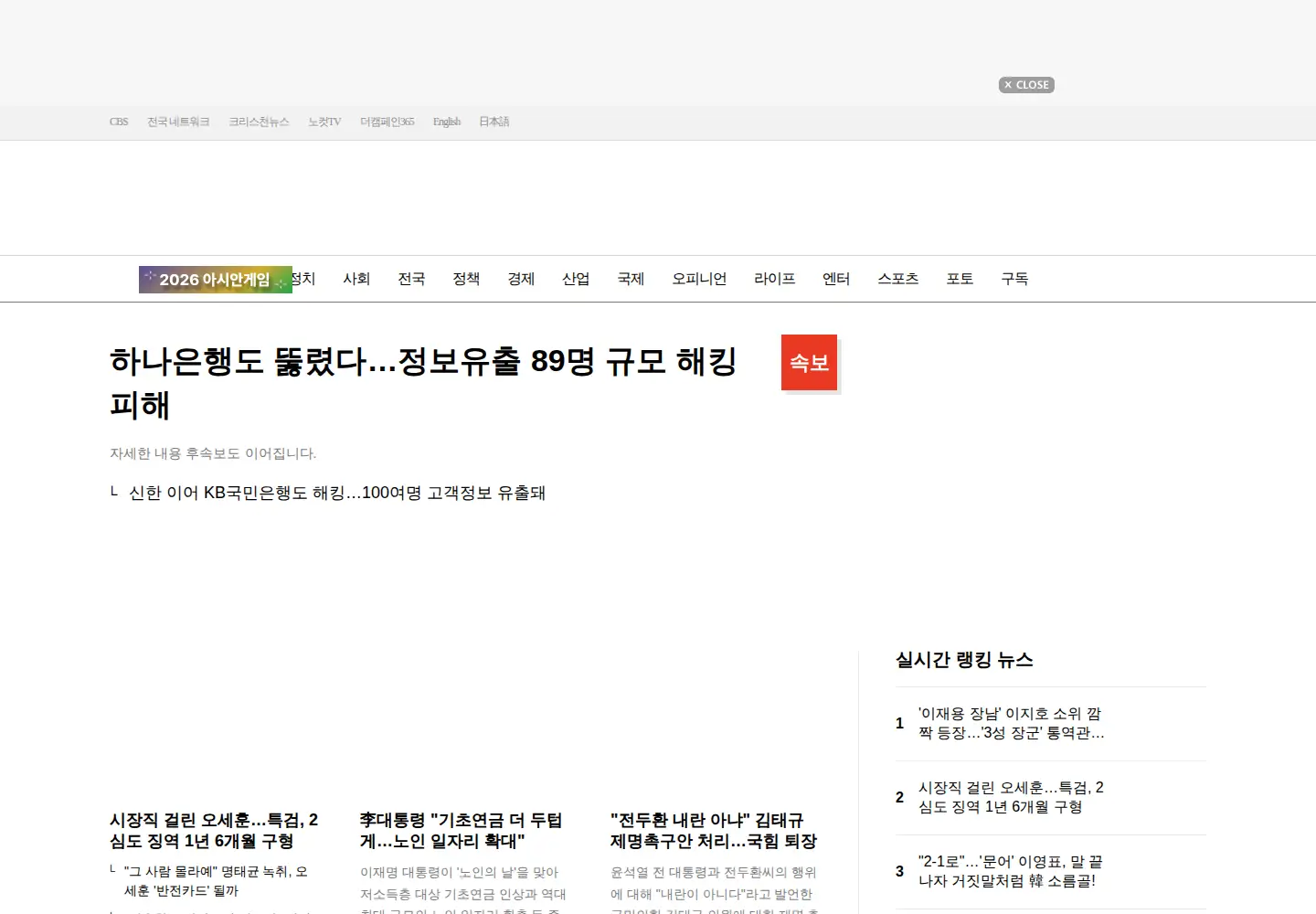Open the 포토 section
Image resolution: width=1316 pixels, height=914 pixels.
[960, 279]
